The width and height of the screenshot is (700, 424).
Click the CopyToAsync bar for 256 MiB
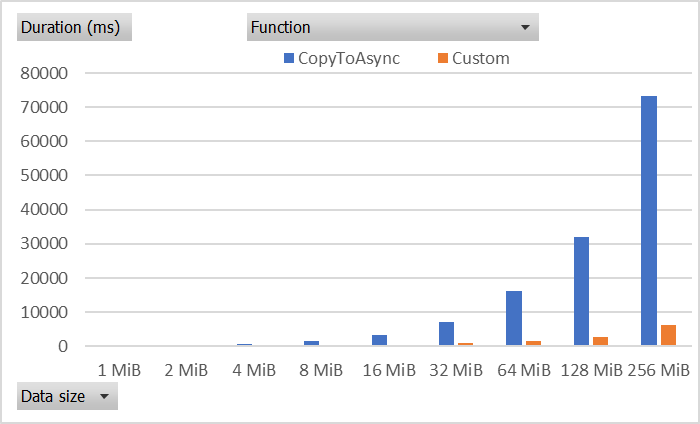649,220
